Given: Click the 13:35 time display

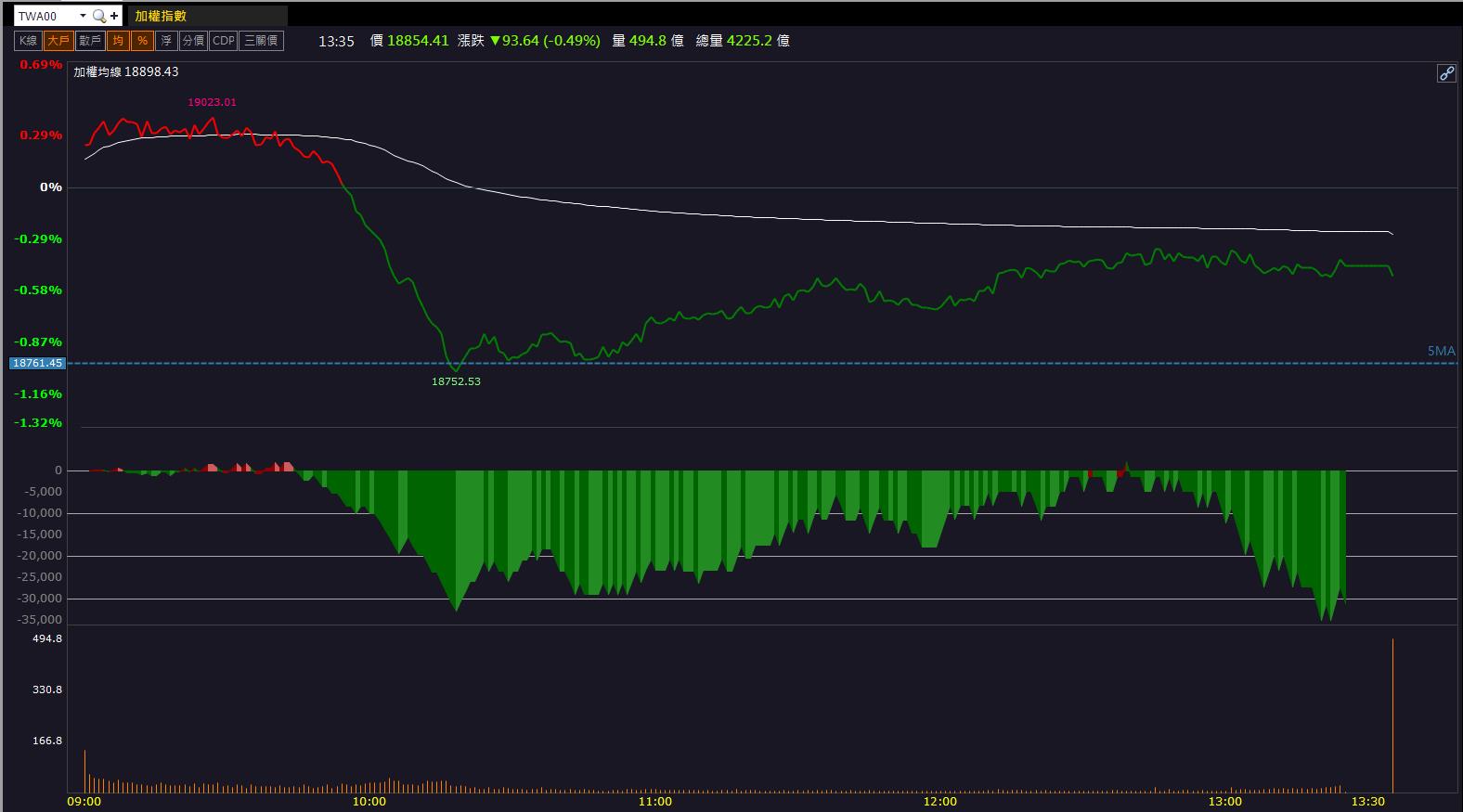Looking at the screenshot, I should coord(336,41).
